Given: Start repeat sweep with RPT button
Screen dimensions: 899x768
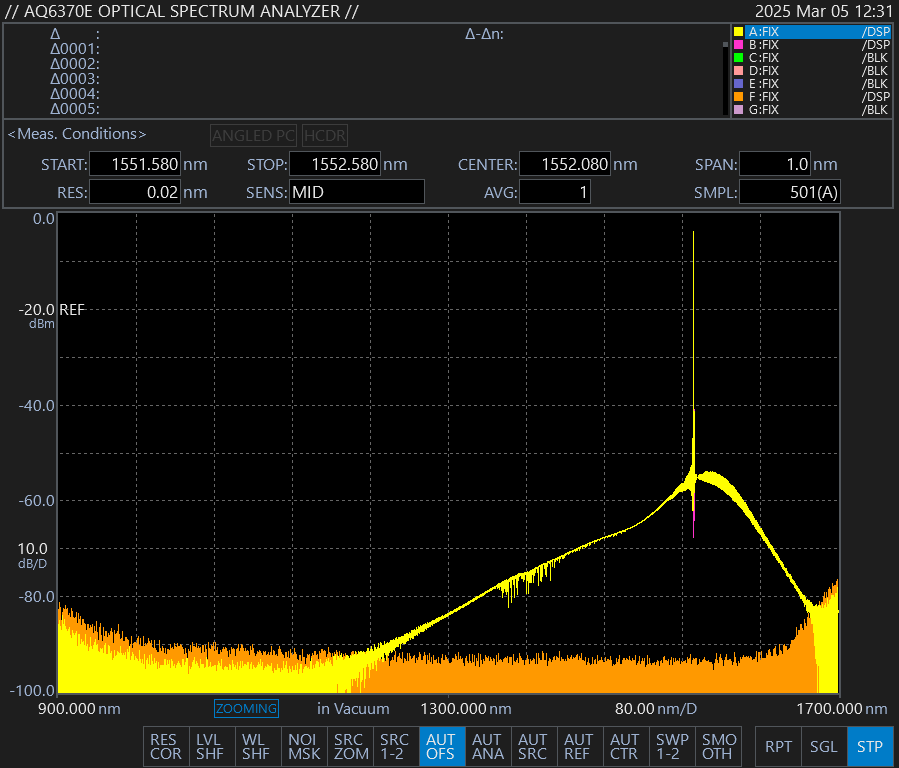Looking at the screenshot, I should pos(778,746).
